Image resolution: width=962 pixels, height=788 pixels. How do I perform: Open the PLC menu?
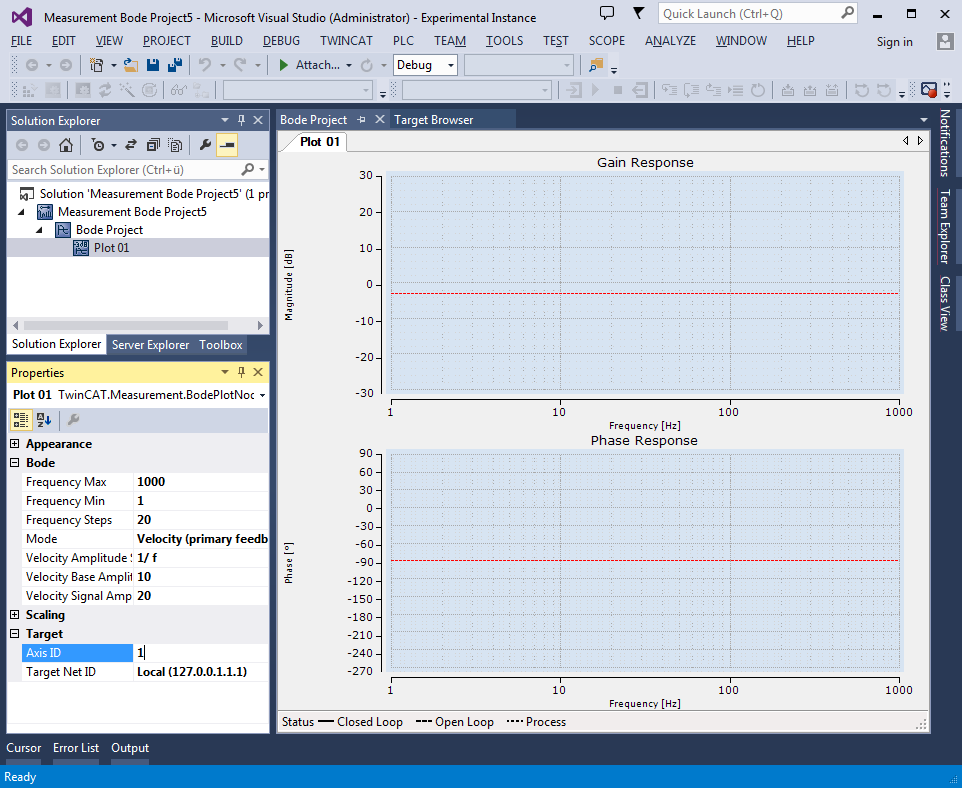(403, 41)
